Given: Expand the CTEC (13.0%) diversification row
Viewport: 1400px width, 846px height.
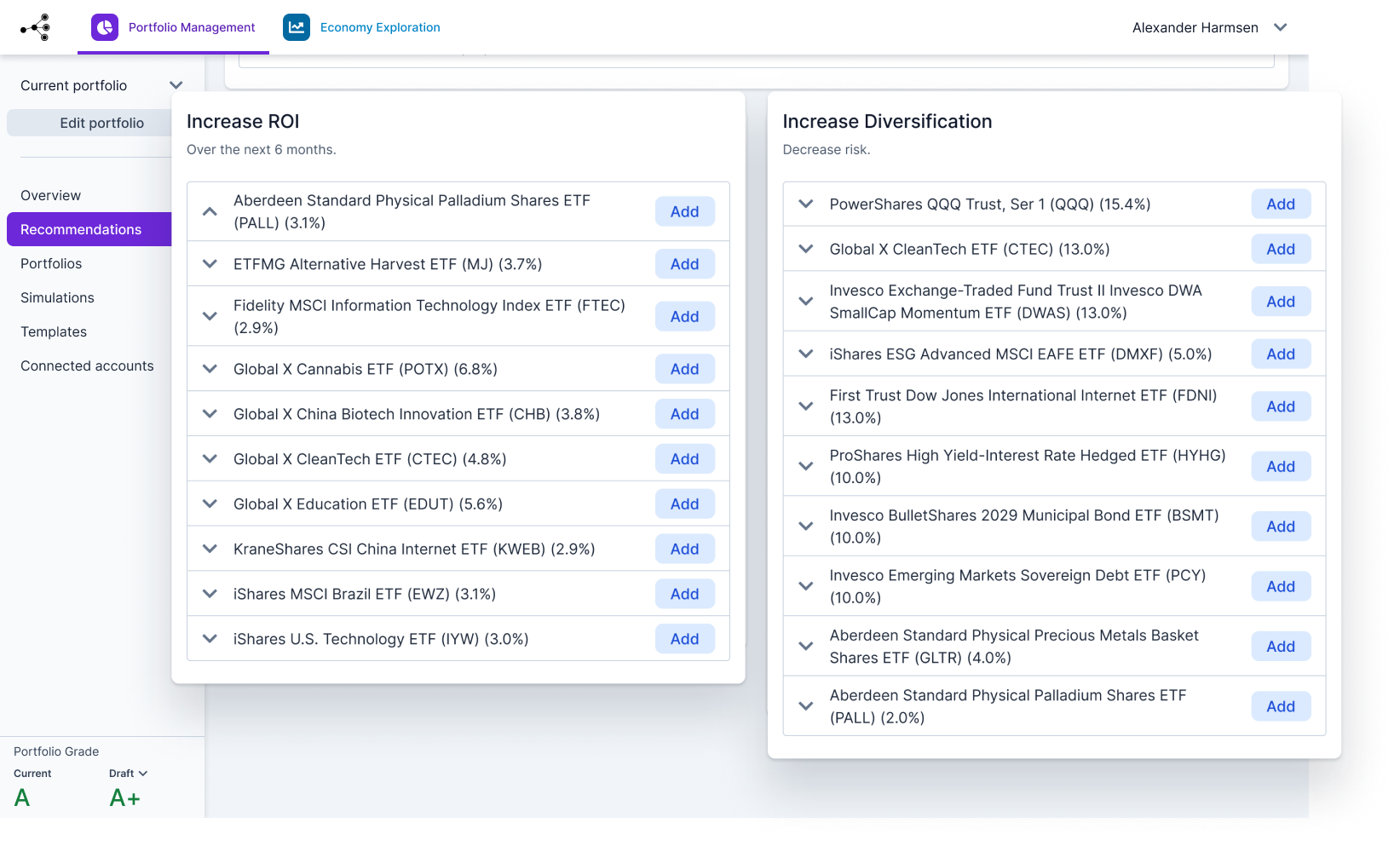Looking at the screenshot, I should point(806,250).
